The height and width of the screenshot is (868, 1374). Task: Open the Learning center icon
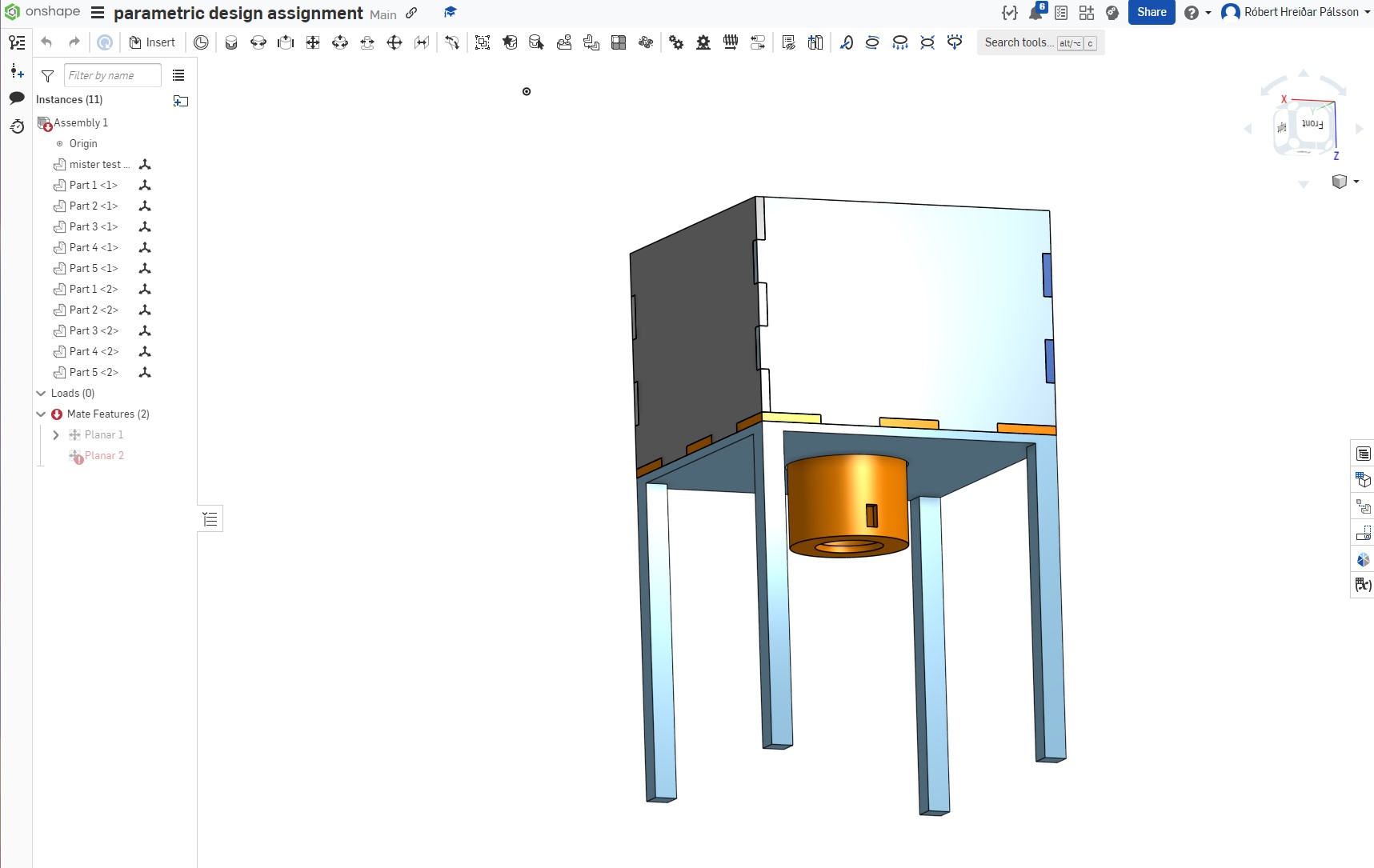[x=1112, y=13]
